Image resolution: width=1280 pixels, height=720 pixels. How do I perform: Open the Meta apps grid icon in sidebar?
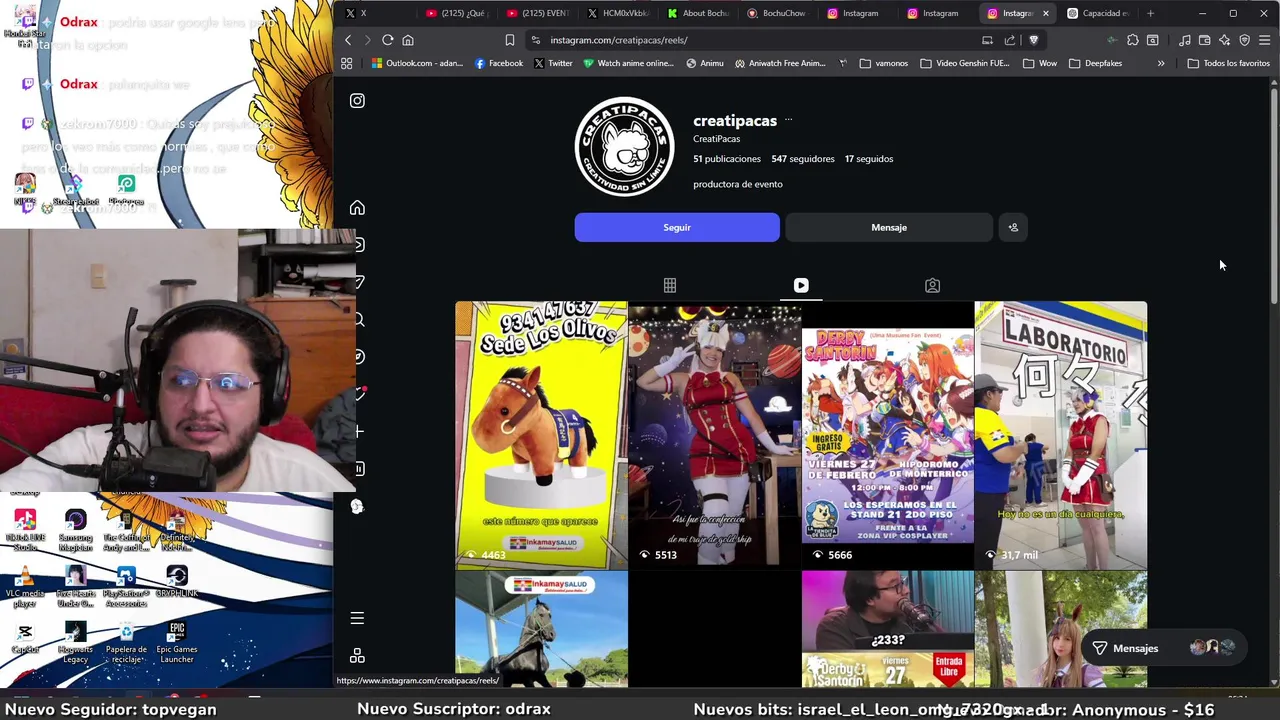[357, 656]
